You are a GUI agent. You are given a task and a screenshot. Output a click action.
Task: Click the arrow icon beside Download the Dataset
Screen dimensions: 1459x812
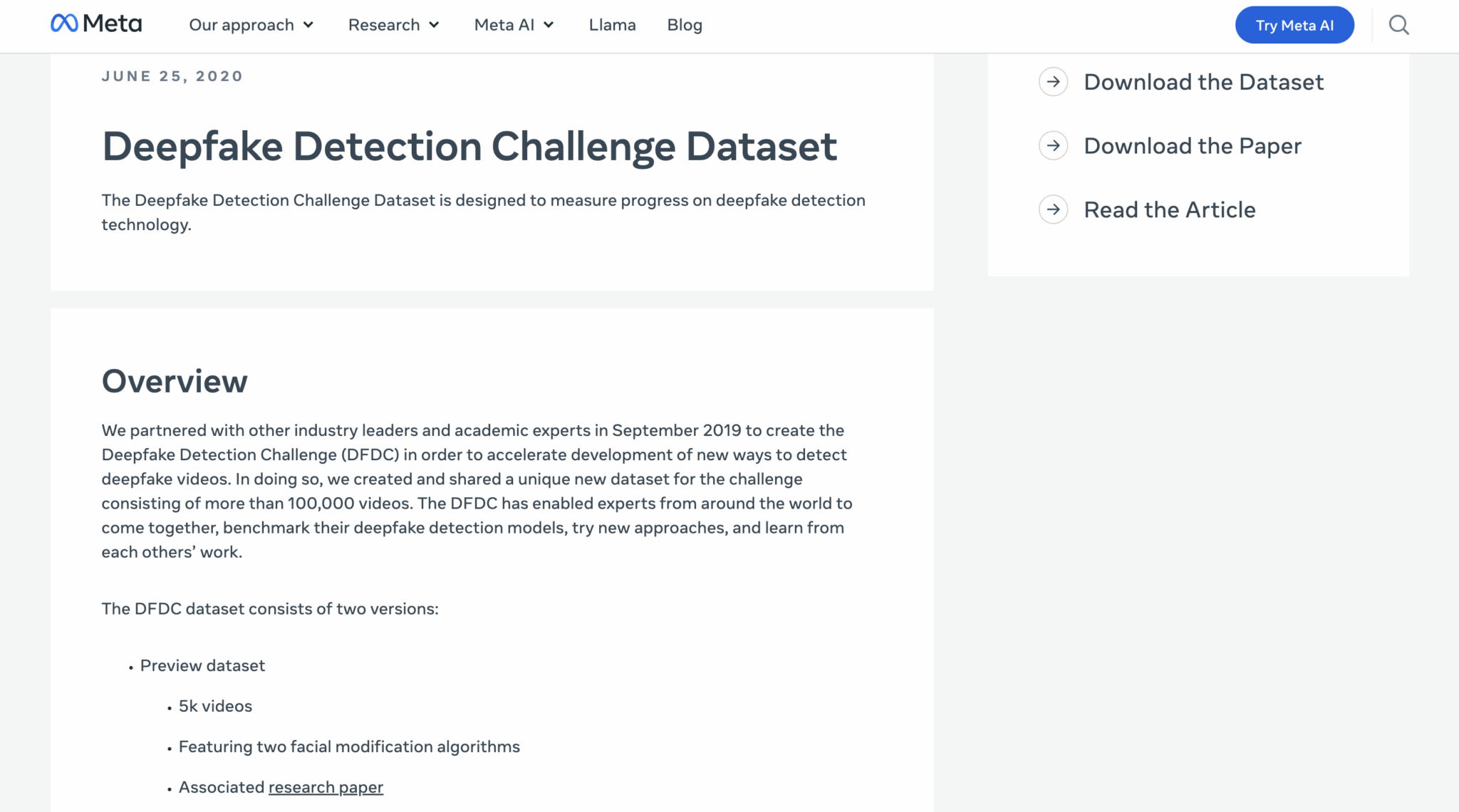pyautogui.click(x=1052, y=82)
